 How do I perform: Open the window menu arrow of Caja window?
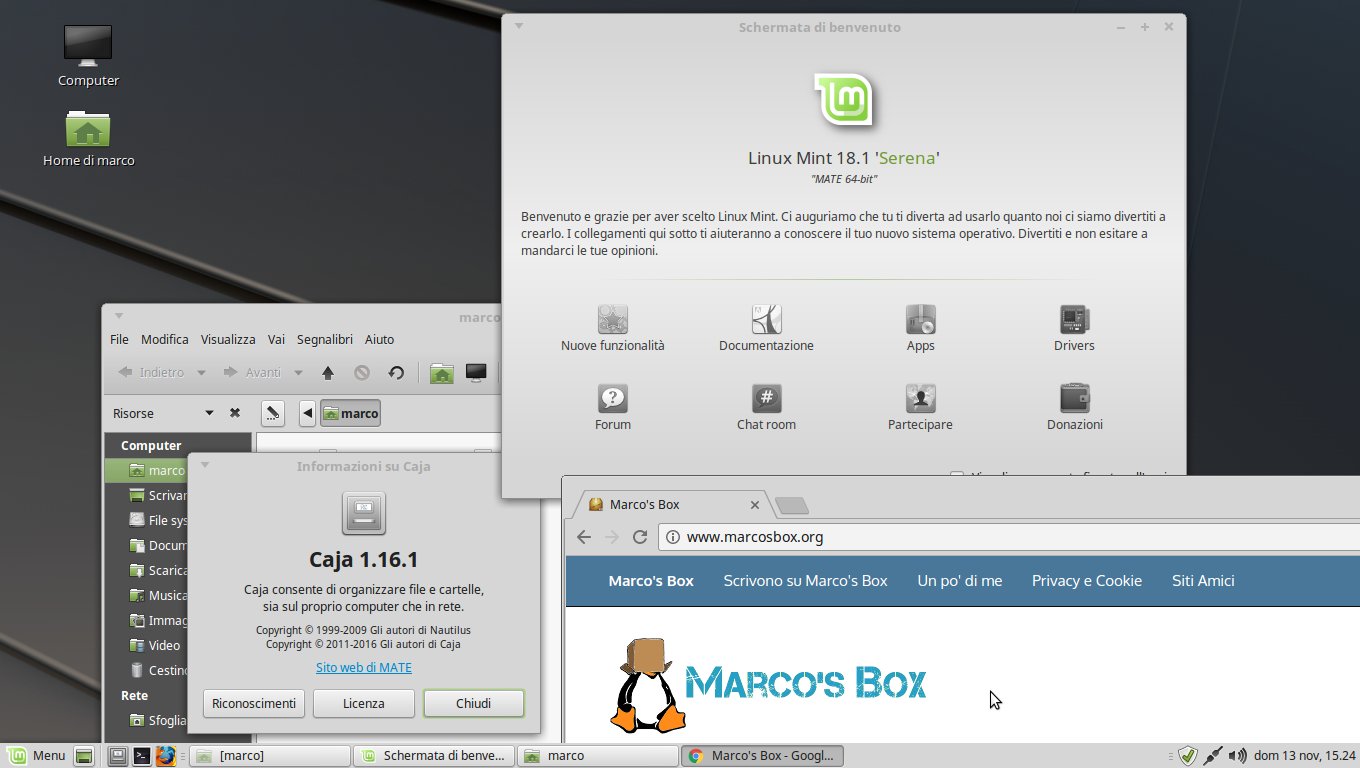(119, 316)
